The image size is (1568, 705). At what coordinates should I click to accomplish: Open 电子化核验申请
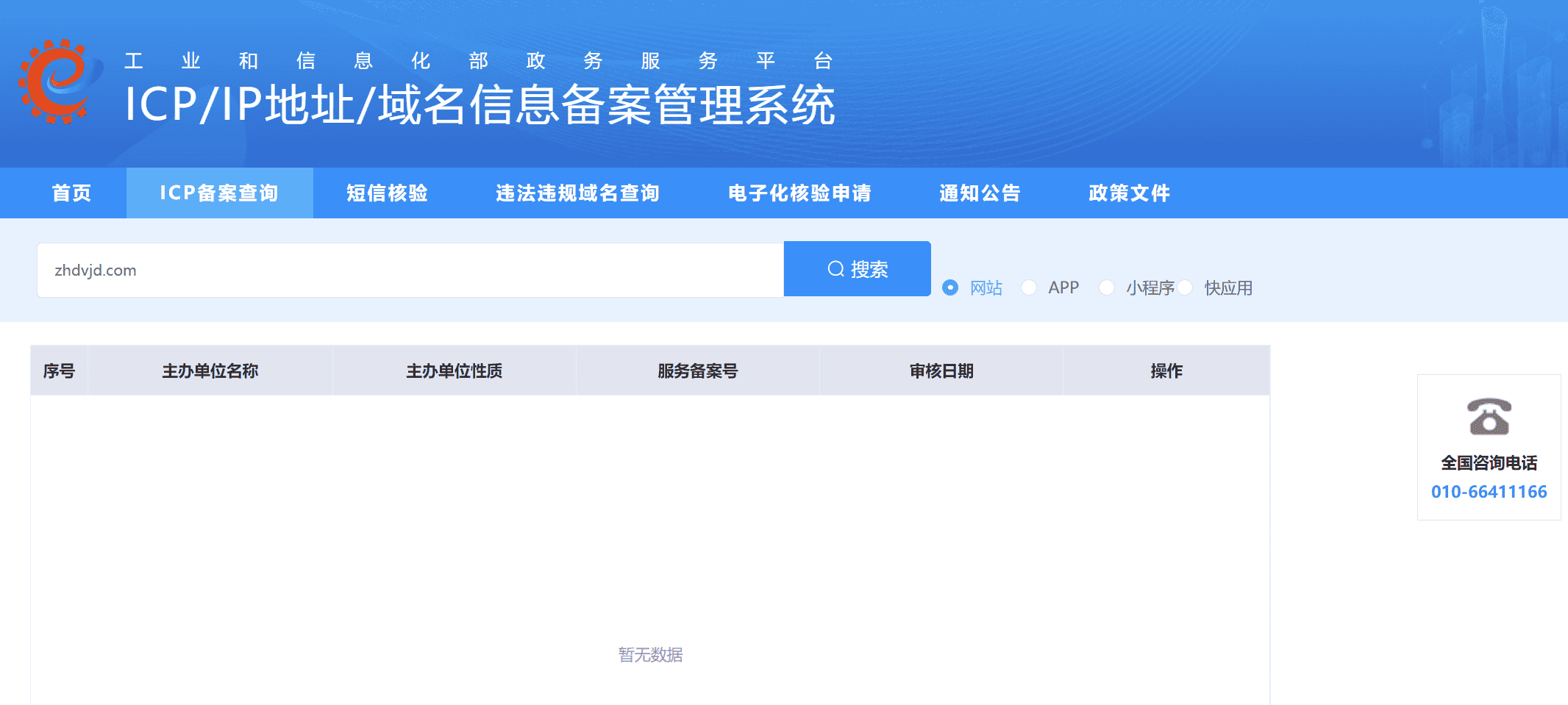(x=799, y=193)
